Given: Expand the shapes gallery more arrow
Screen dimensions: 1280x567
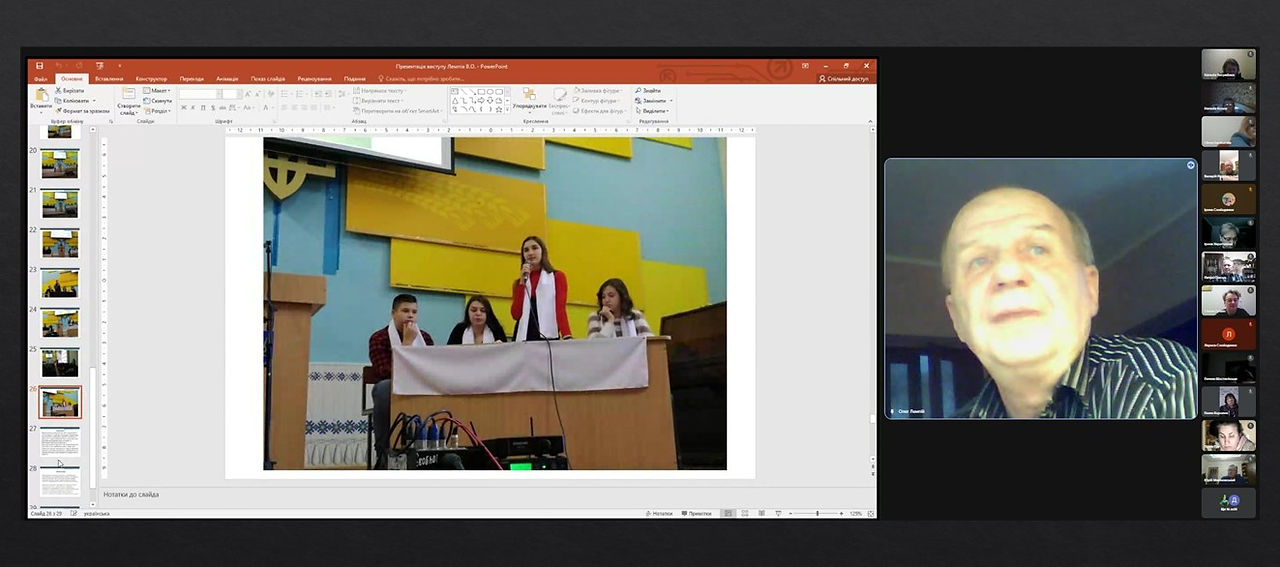Looking at the screenshot, I should click(507, 111).
